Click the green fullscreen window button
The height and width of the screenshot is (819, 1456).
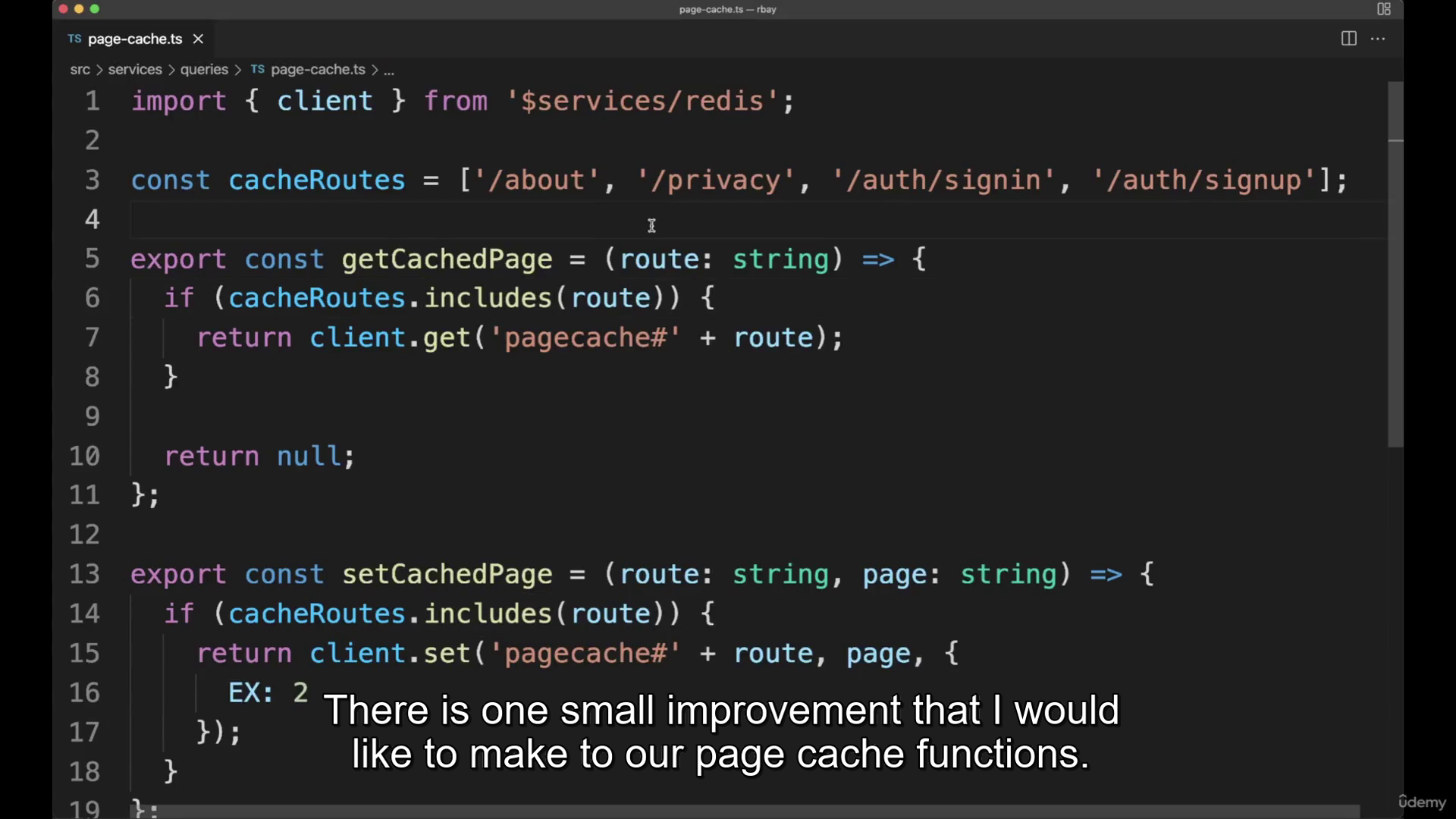[x=95, y=9]
